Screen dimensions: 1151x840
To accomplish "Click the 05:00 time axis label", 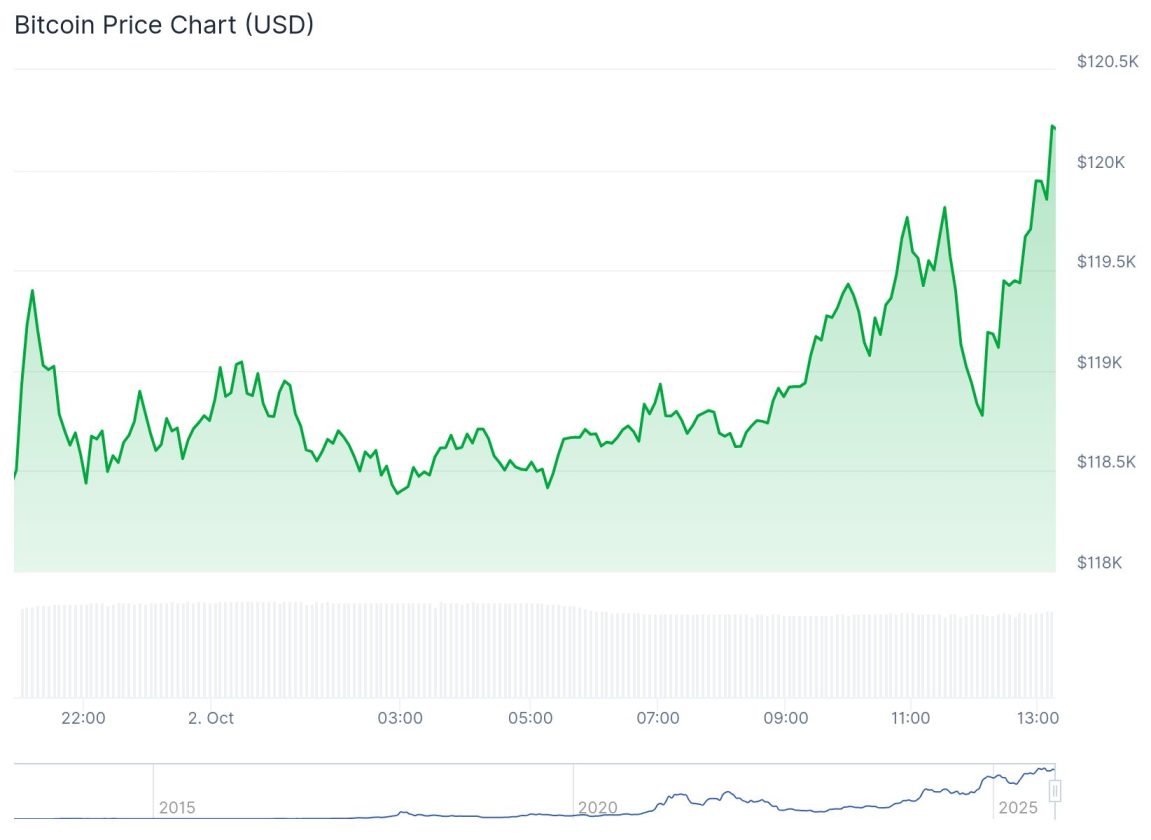I will tap(530, 718).
